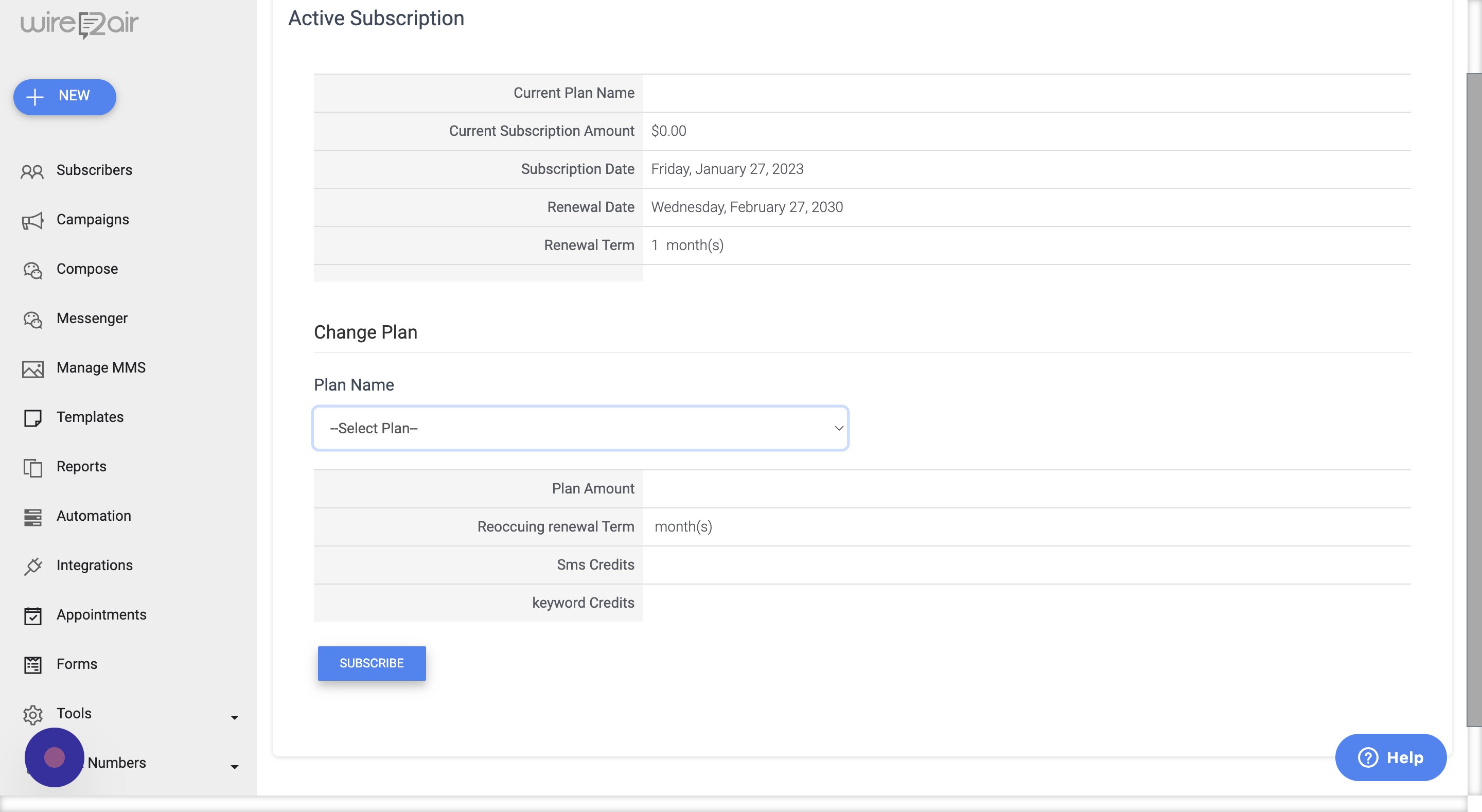Click the Reoccuing renewal Term label
This screenshot has width=1482, height=812.
pyautogui.click(x=556, y=526)
